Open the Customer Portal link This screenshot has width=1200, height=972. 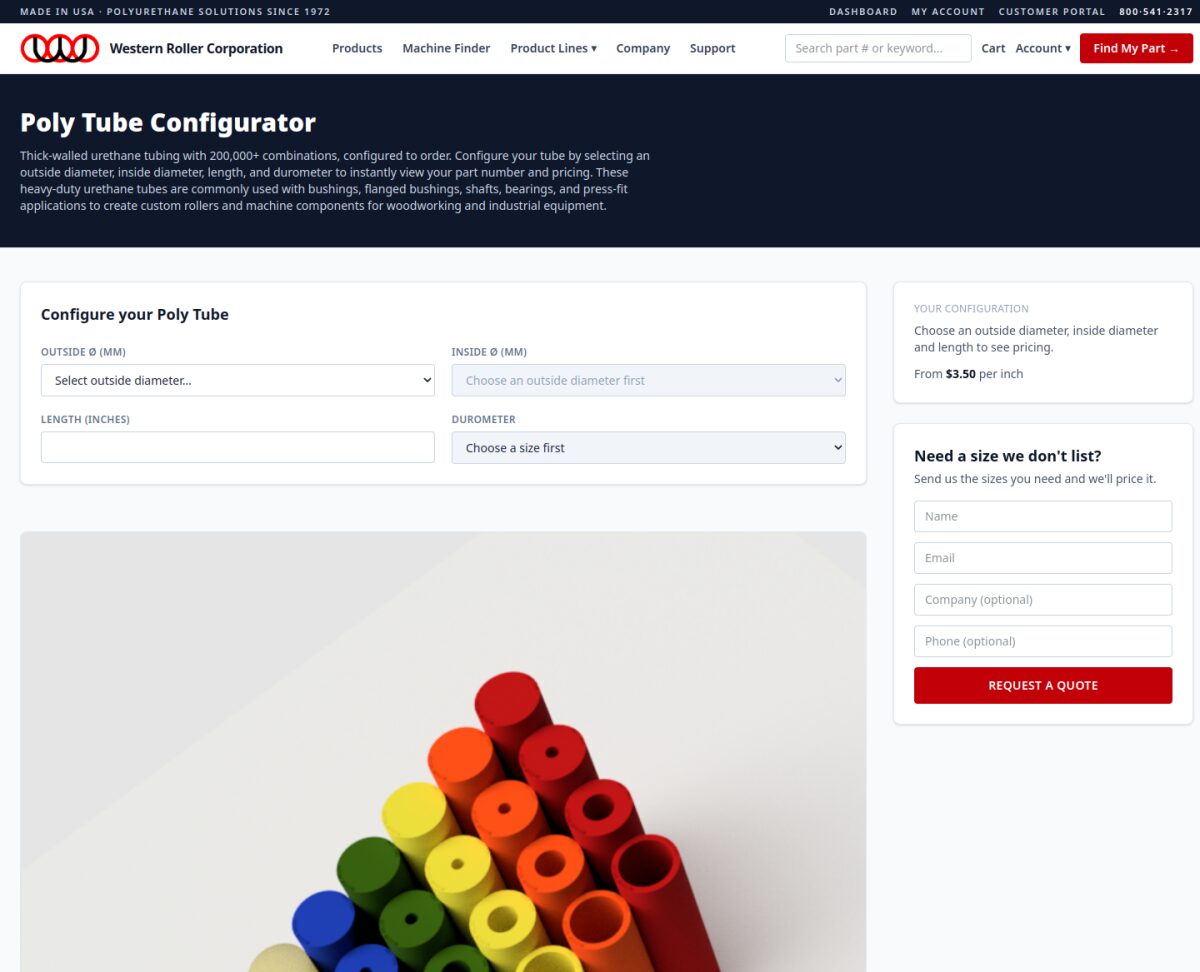pyautogui.click(x=1052, y=12)
